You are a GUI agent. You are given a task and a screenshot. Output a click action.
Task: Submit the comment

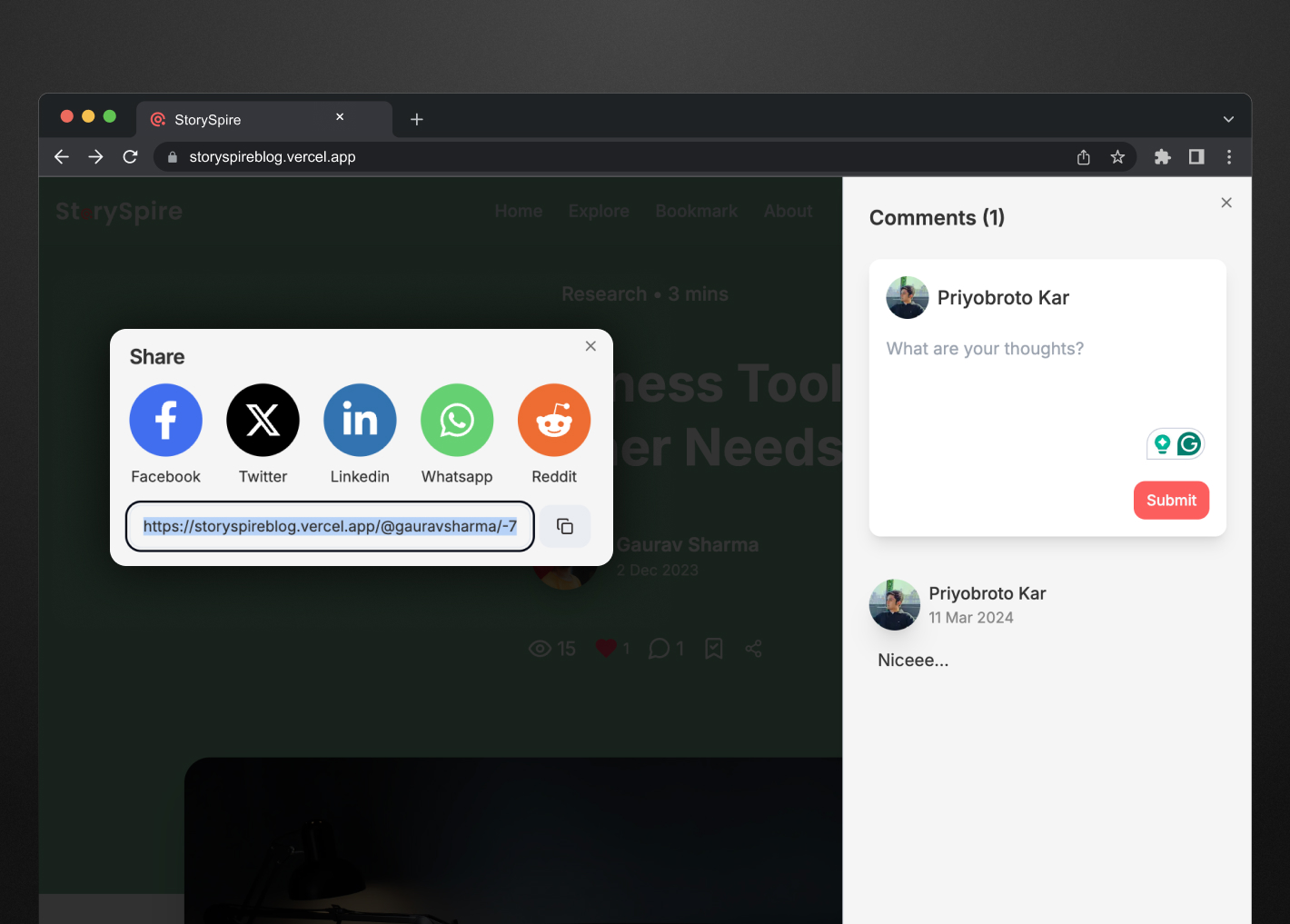coord(1171,501)
